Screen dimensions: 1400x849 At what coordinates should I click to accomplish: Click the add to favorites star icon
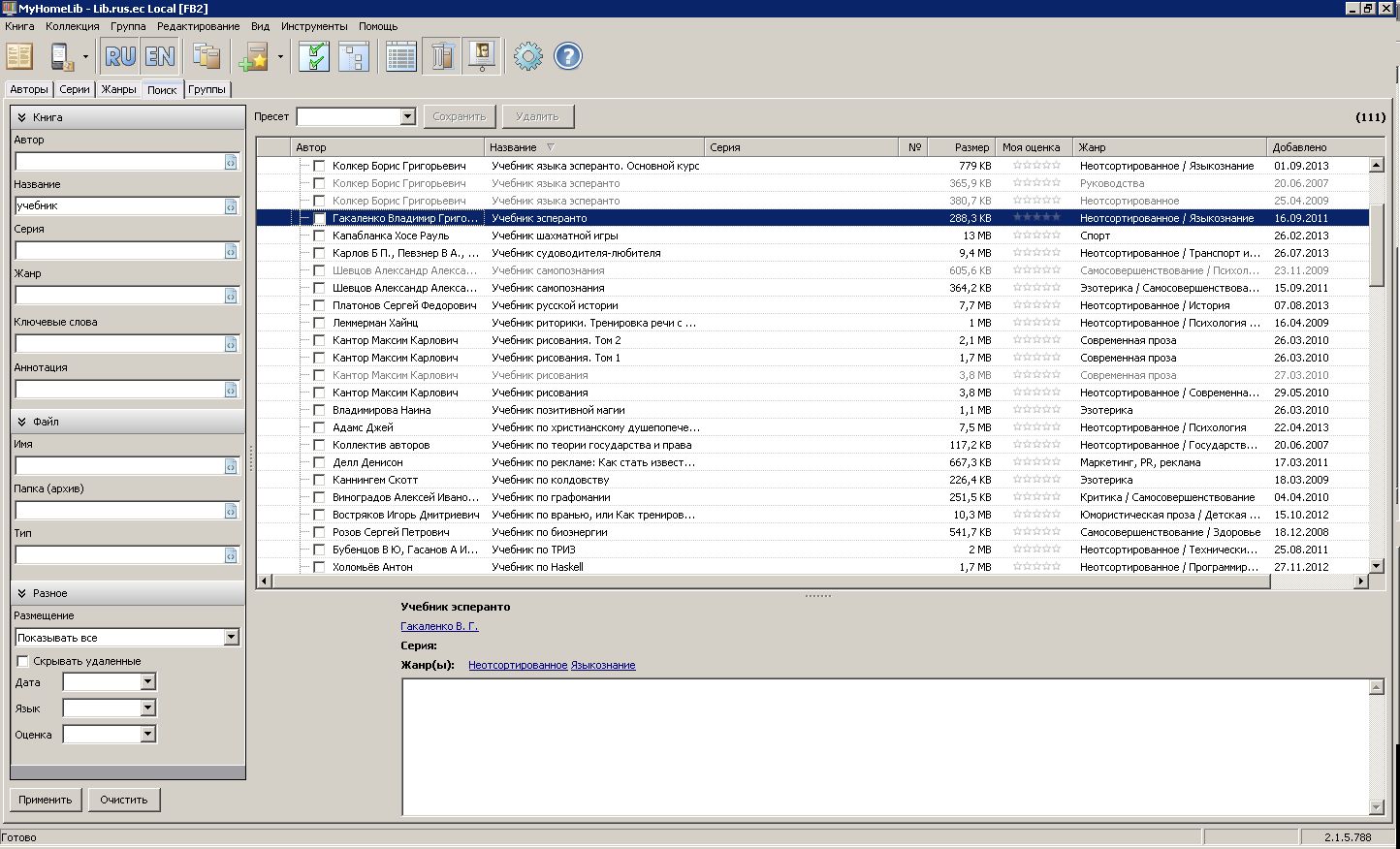pyautogui.click(x=255, y=56)
